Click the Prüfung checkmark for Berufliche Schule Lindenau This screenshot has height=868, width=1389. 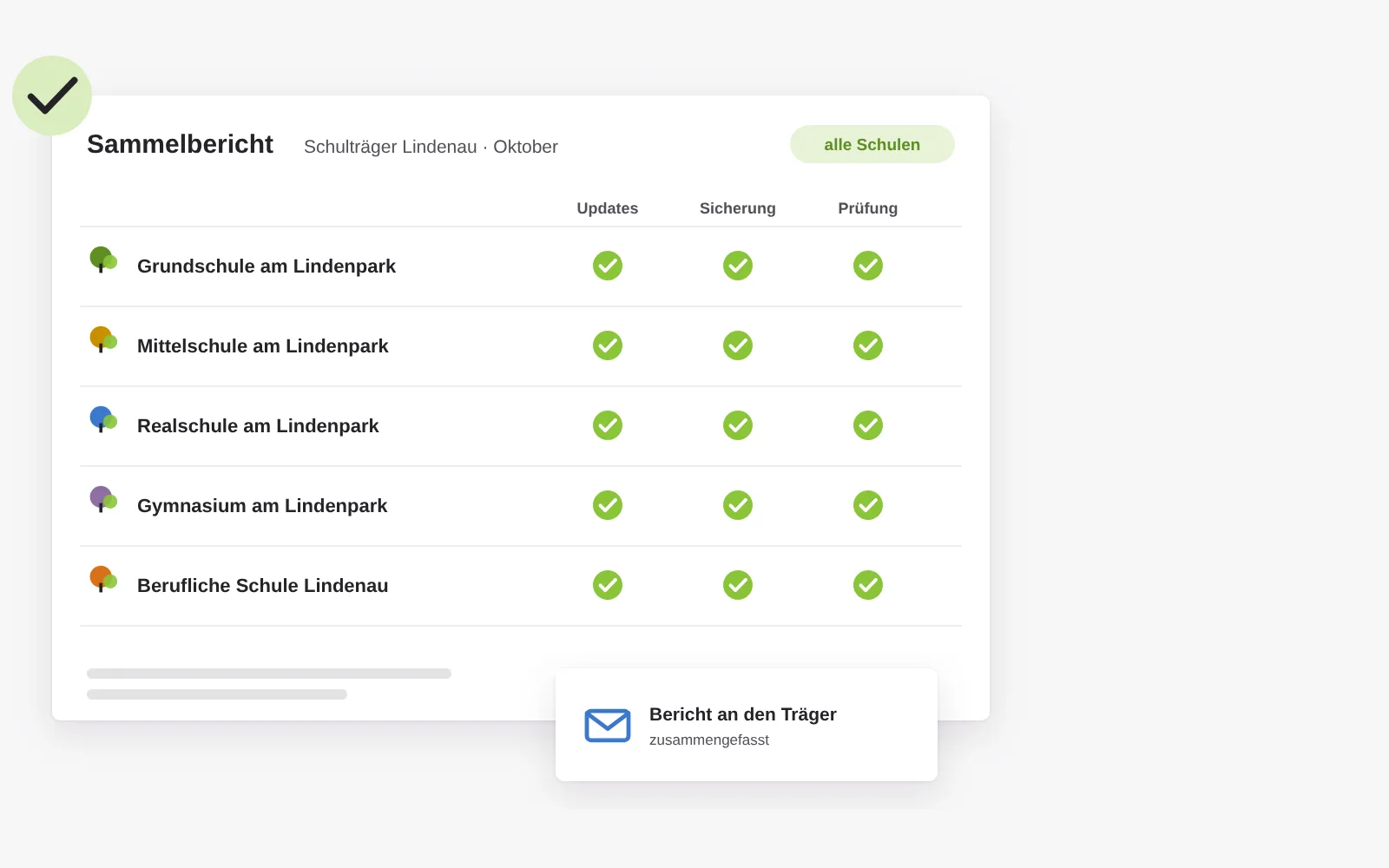coord(868,585)
